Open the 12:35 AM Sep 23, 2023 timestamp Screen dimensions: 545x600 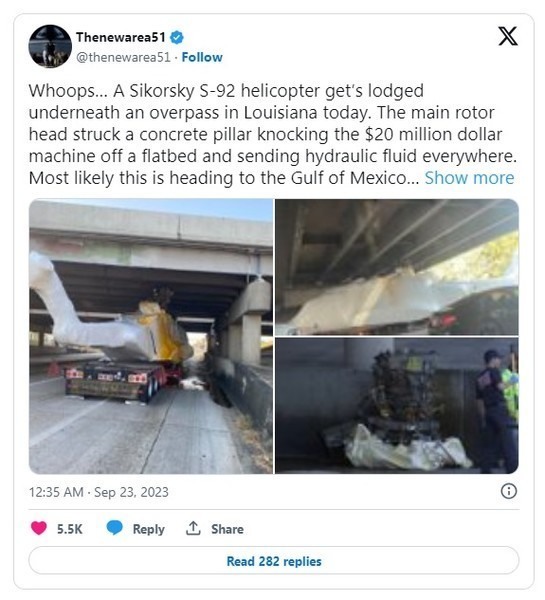click(99, 492)
